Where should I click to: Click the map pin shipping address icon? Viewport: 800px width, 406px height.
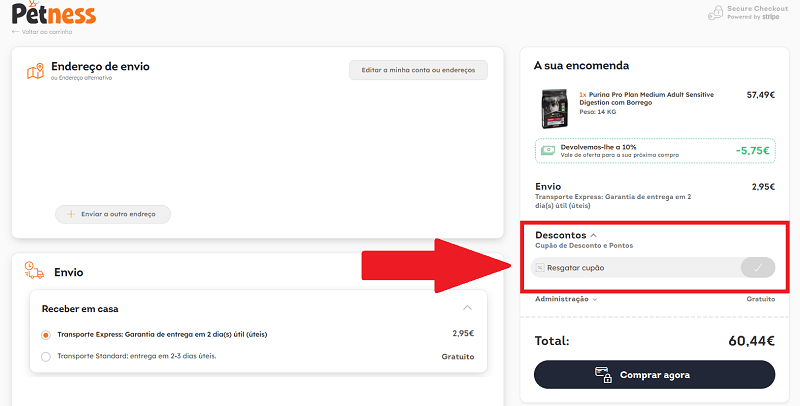tap(35, 71)
